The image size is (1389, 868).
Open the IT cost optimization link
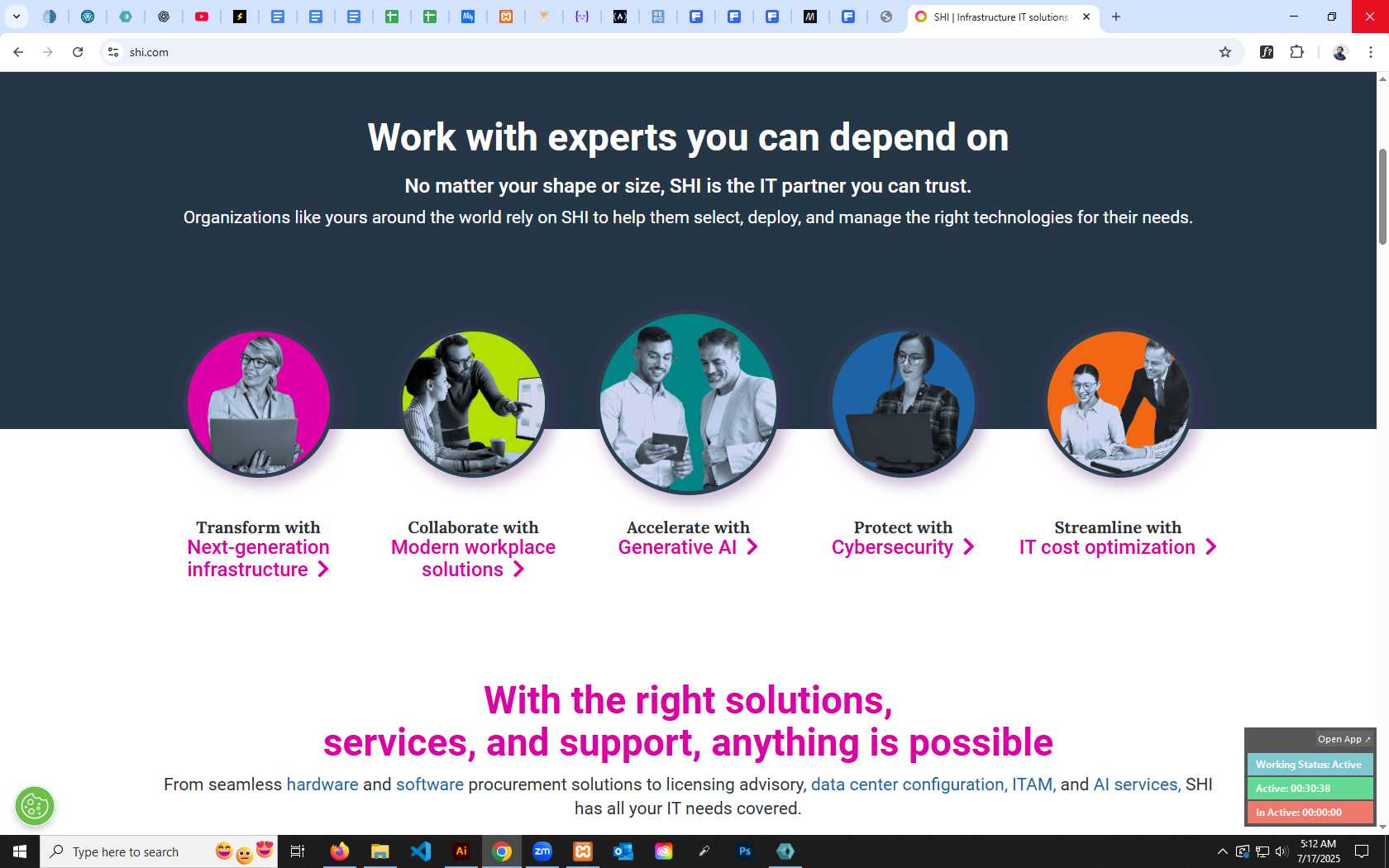(x=1118, y=547)
